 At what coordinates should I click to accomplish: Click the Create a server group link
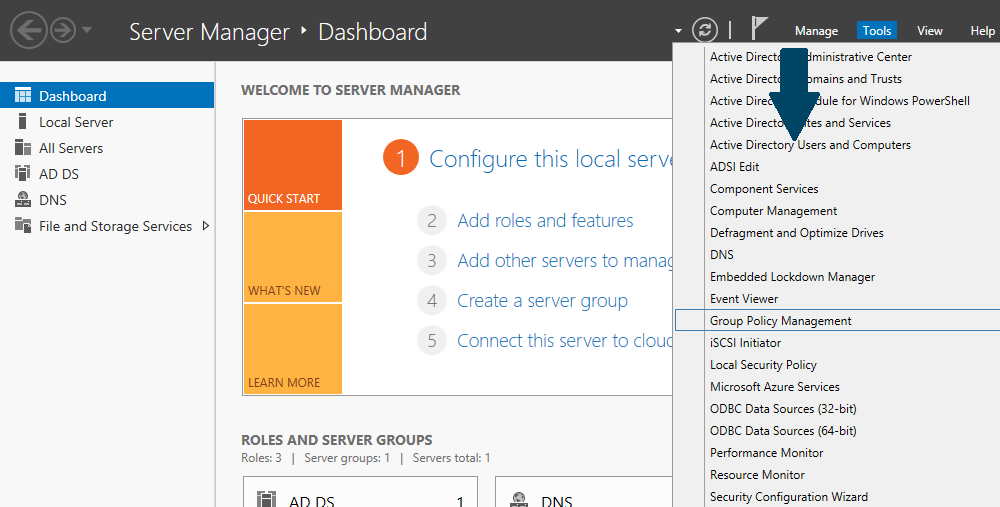[542, 301]
